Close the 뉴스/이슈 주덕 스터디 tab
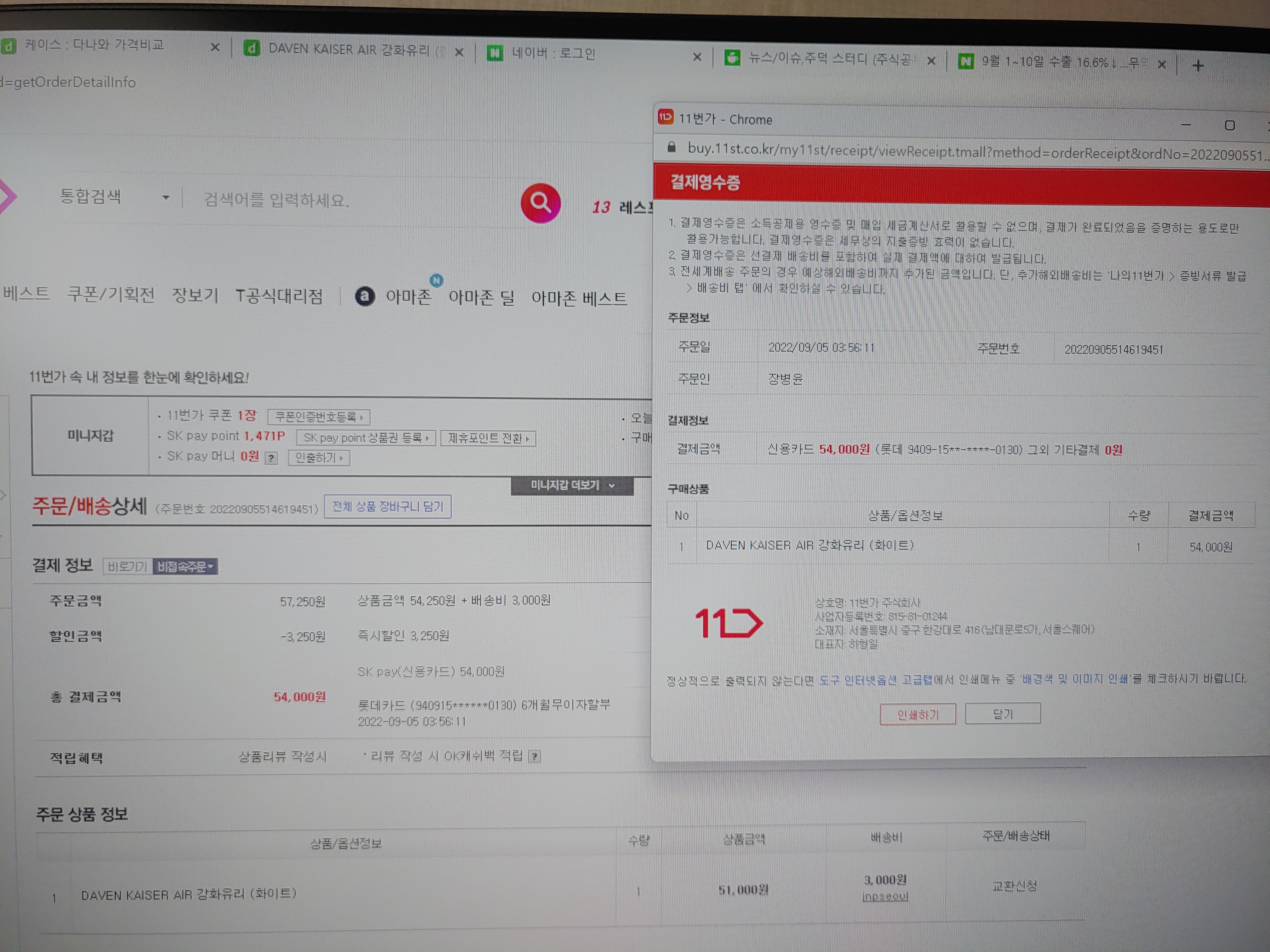 [931, 61]
